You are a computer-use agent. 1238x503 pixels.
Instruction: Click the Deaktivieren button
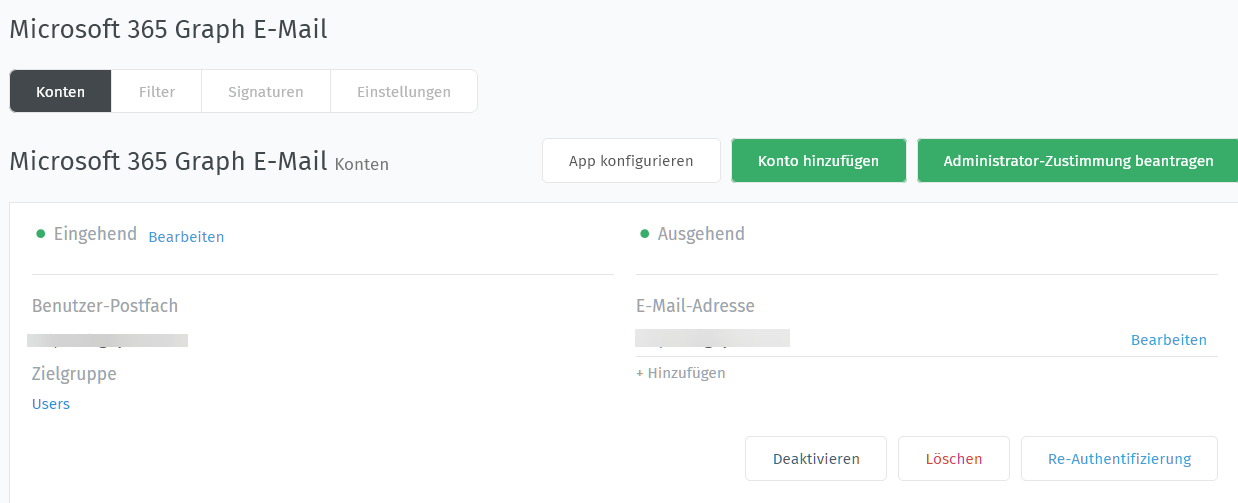click(x=816, y=459)
